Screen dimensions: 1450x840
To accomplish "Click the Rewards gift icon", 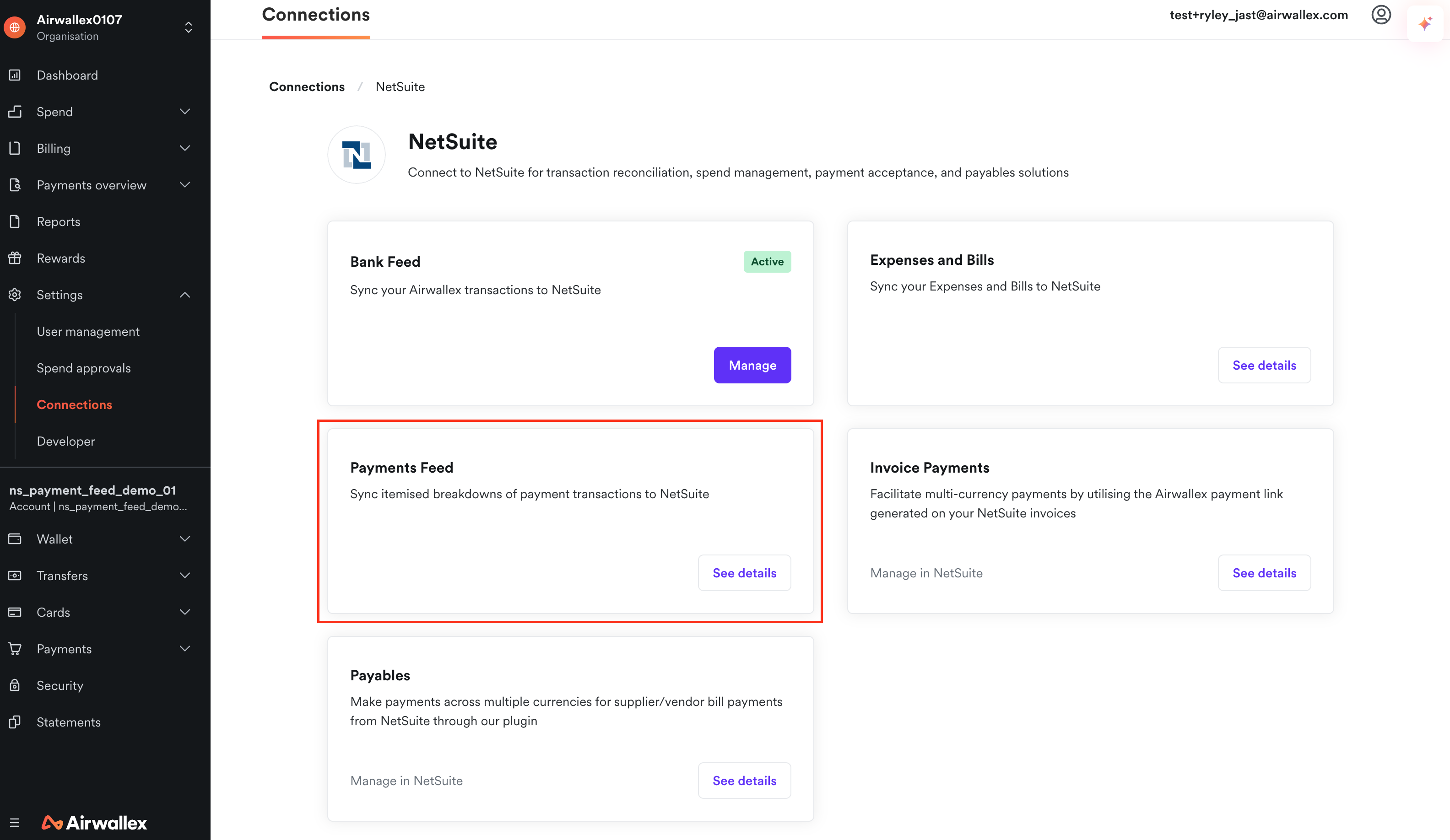I will point(15,258).
